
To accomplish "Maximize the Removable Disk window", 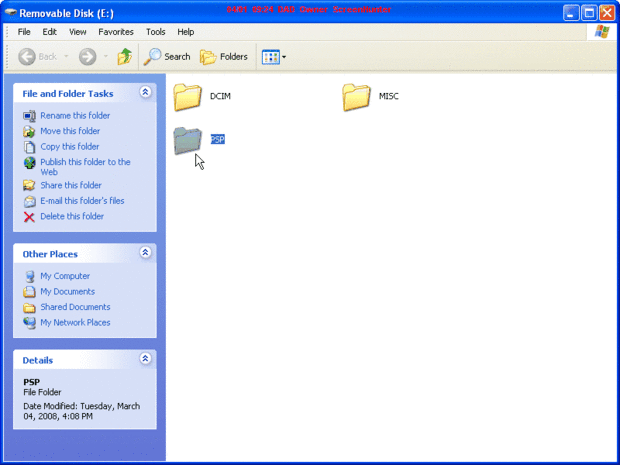I will [589, 13].
